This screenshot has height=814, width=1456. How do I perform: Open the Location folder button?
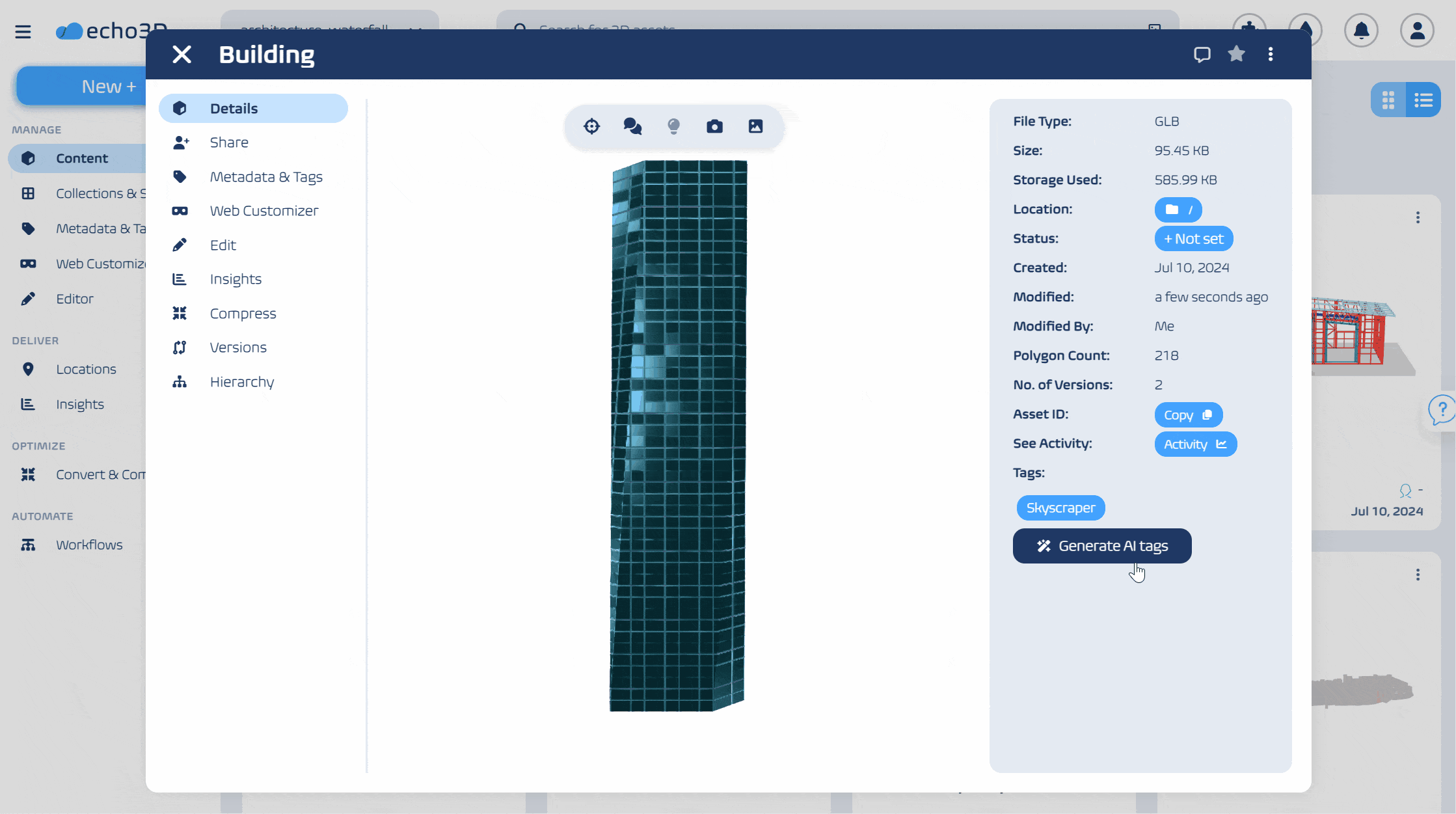pos(1178,210)
